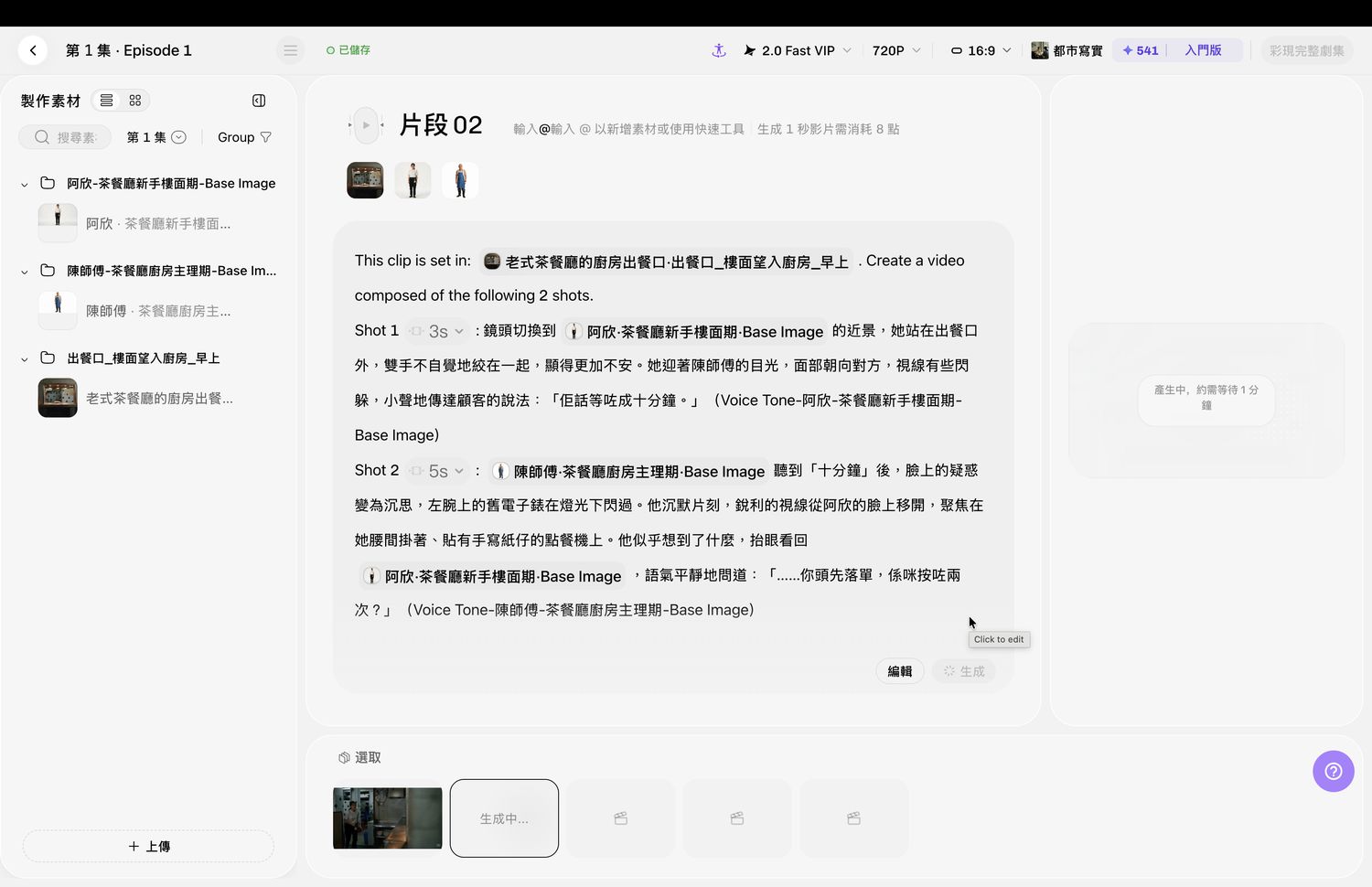Image resolution: width=1372 pixels, height=887 pixels.
Task: Collapse the 陳師傅-茶餐廳廚房主理期 folder
Action: pos(25,272)
